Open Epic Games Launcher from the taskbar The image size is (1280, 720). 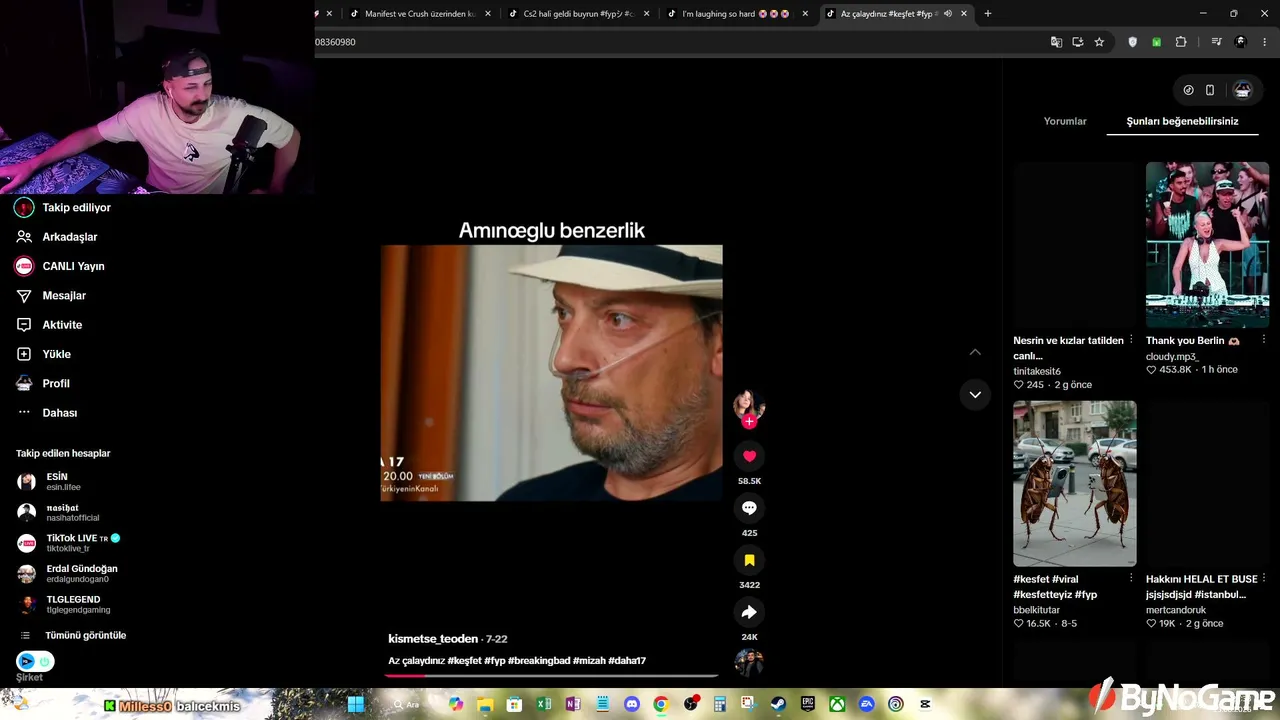pyautogui.click(x=808, y=704)
